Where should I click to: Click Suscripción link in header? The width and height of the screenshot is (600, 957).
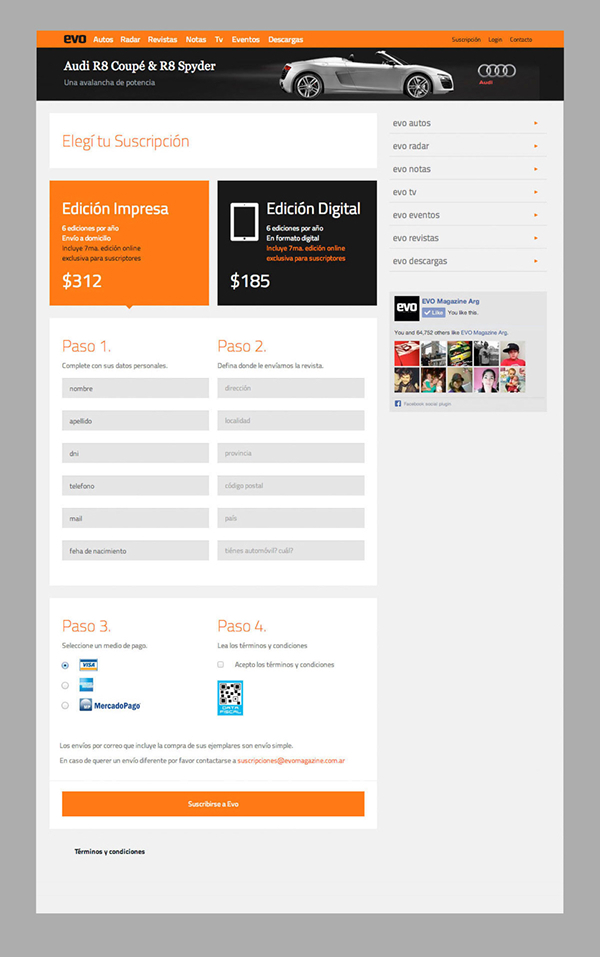466,40
